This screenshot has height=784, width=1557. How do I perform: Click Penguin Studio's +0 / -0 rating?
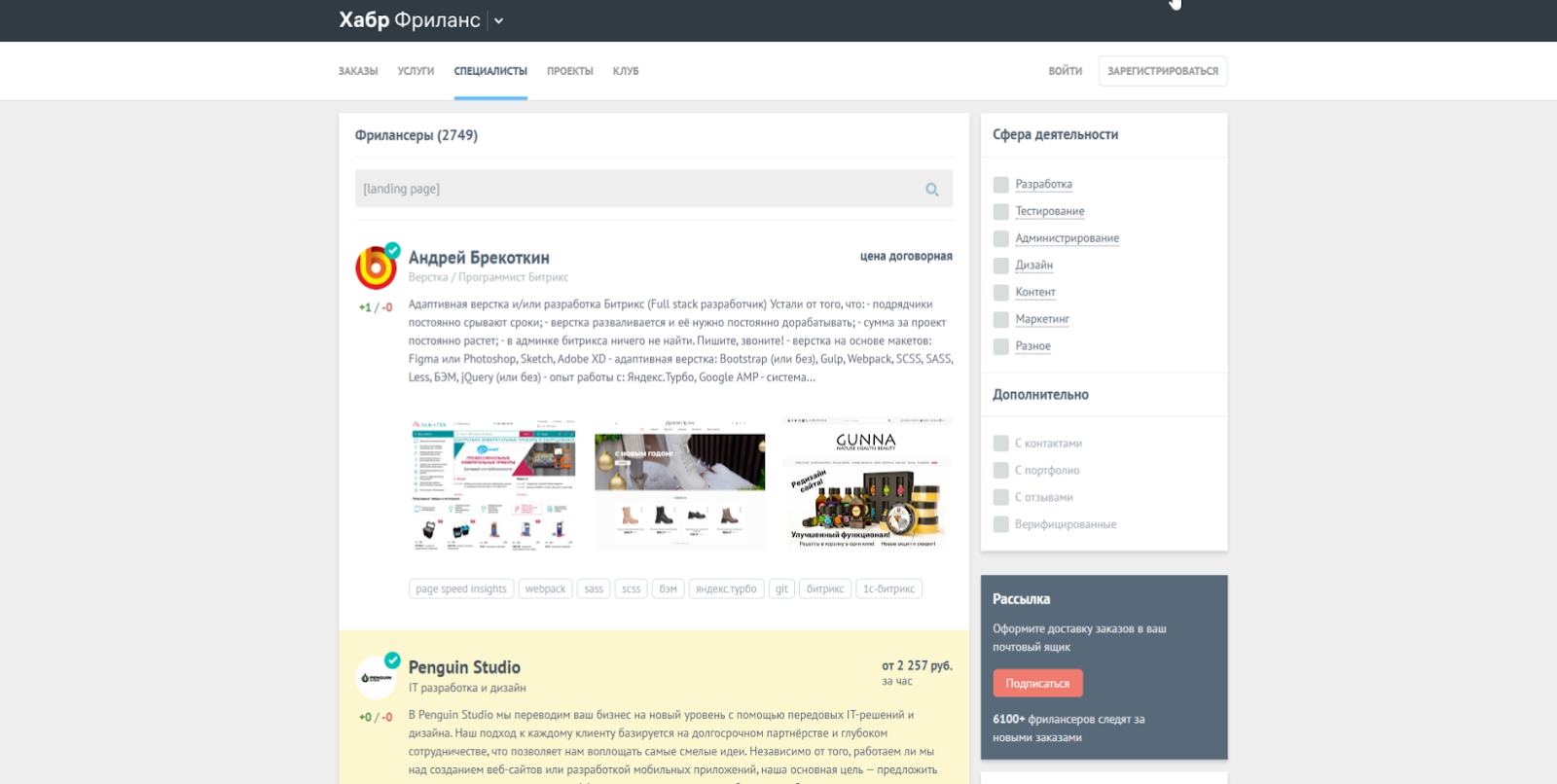pos(376,717)
